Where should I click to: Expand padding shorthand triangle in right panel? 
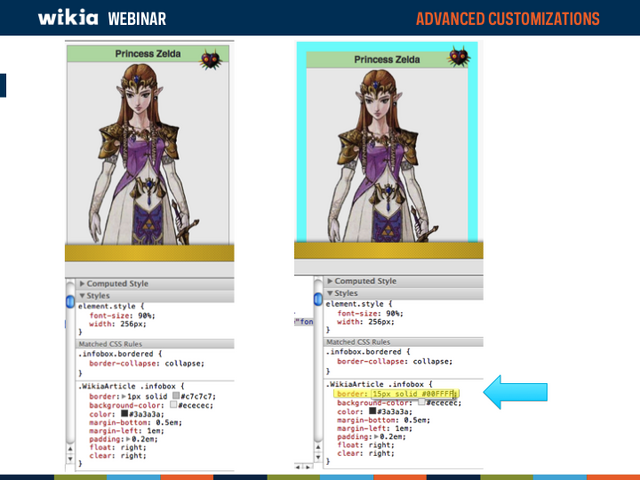[376, 437]
